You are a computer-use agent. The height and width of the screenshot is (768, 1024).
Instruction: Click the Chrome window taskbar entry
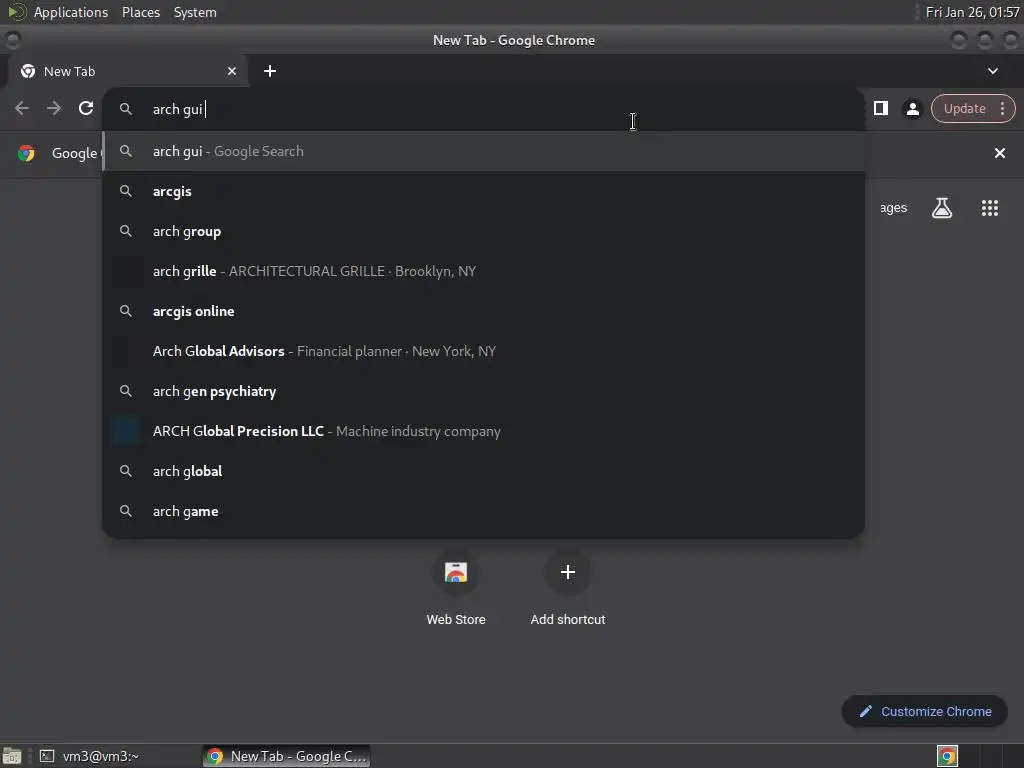point(286,756)
